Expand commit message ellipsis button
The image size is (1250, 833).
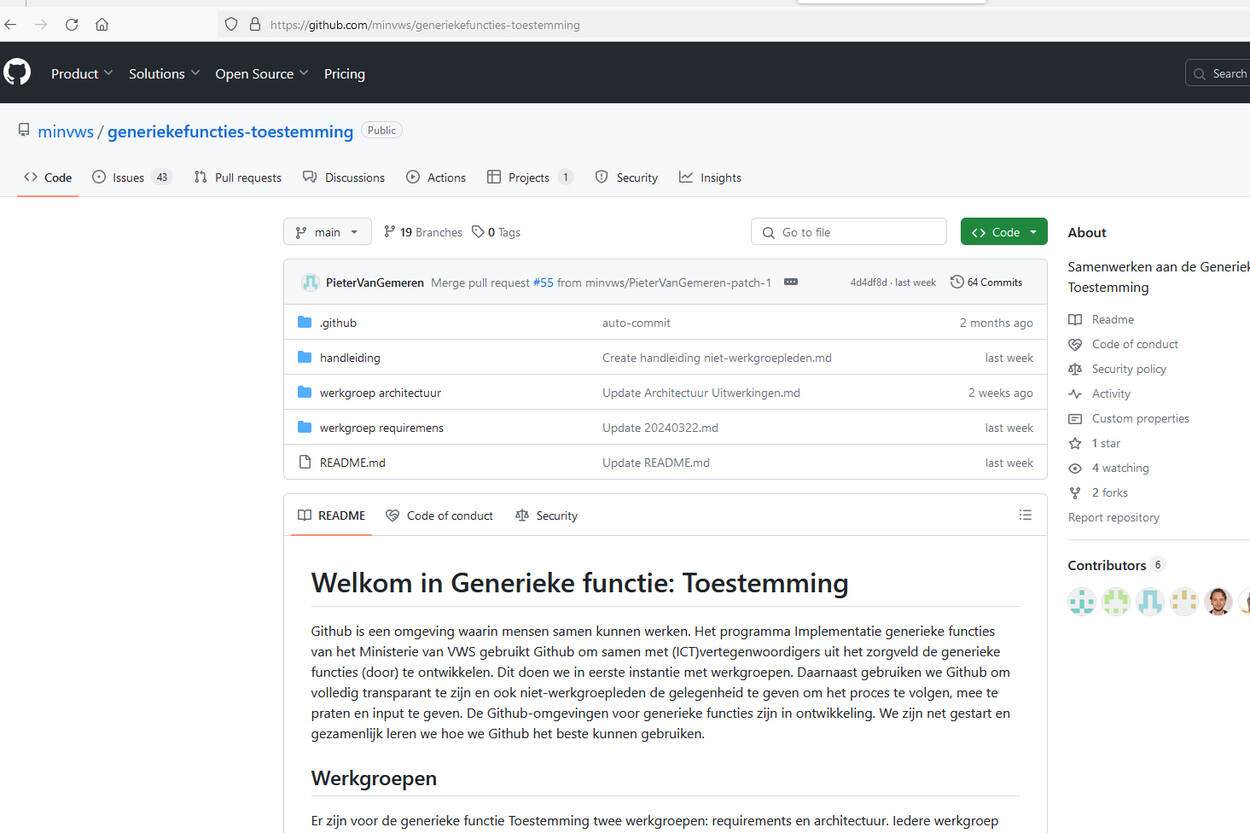(791, 282)
